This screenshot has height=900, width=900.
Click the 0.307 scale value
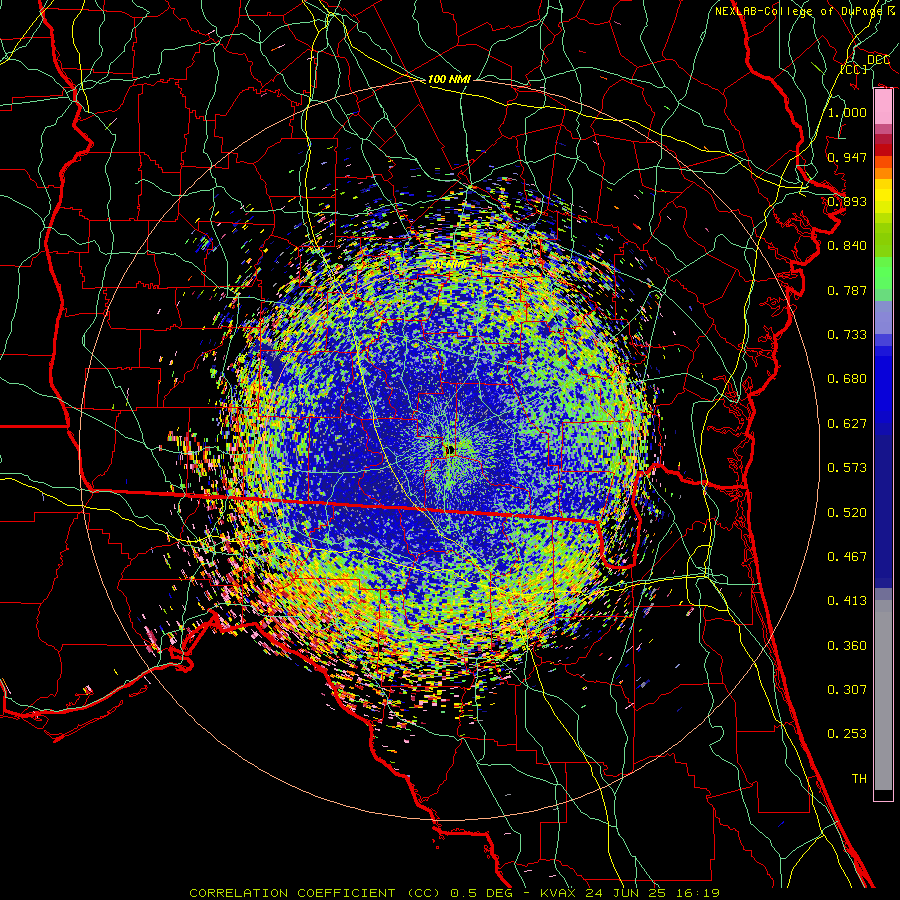847,690
